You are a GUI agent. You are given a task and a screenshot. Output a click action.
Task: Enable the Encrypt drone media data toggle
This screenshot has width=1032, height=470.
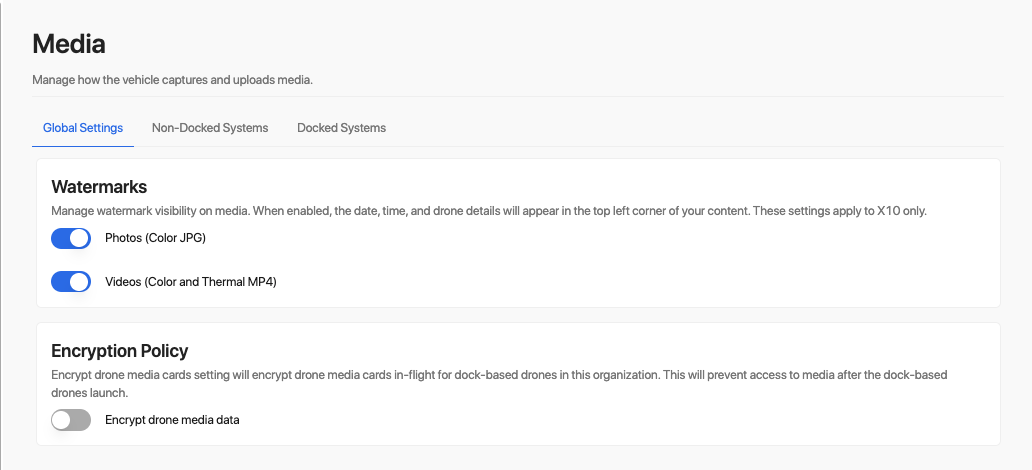pos(71,420)
